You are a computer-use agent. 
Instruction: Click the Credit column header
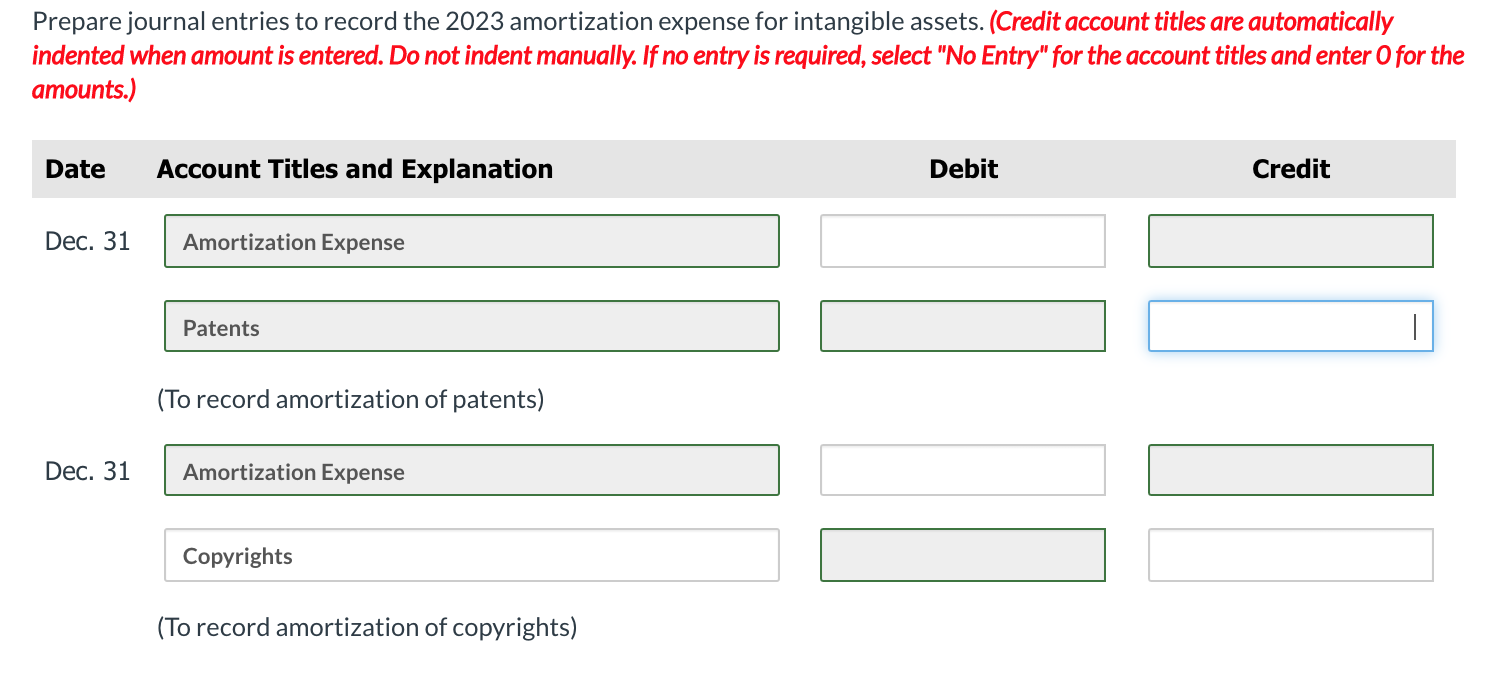coord(1290,169)
